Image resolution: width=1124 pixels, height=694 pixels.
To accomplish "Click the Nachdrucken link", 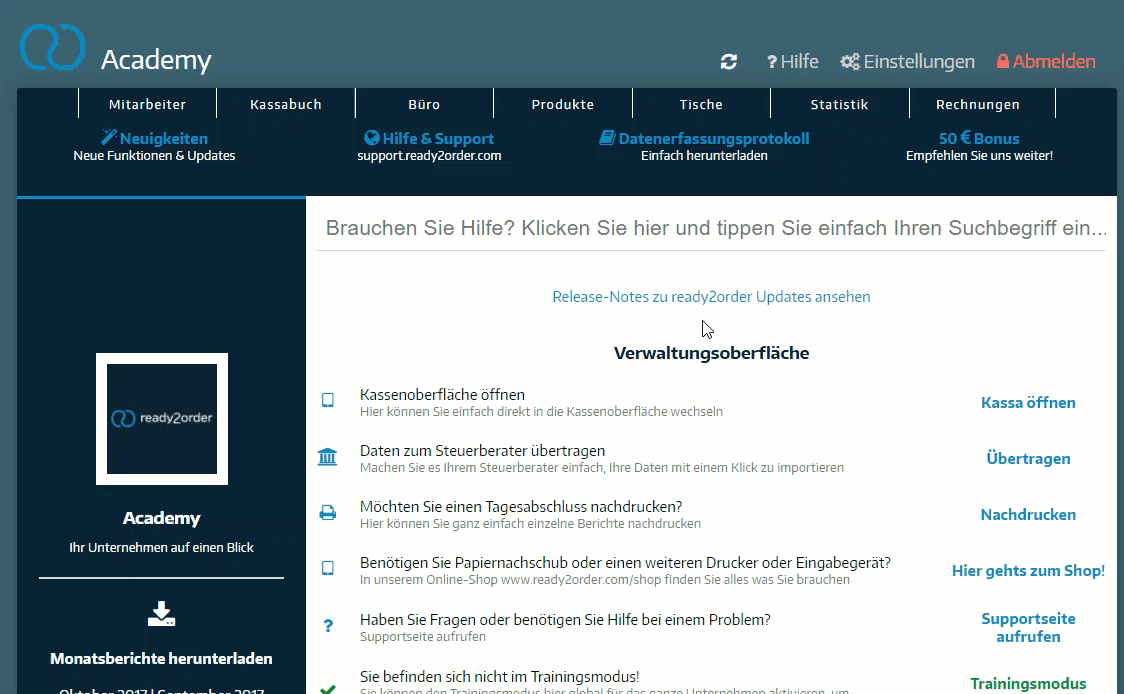I will point(1028,515).
